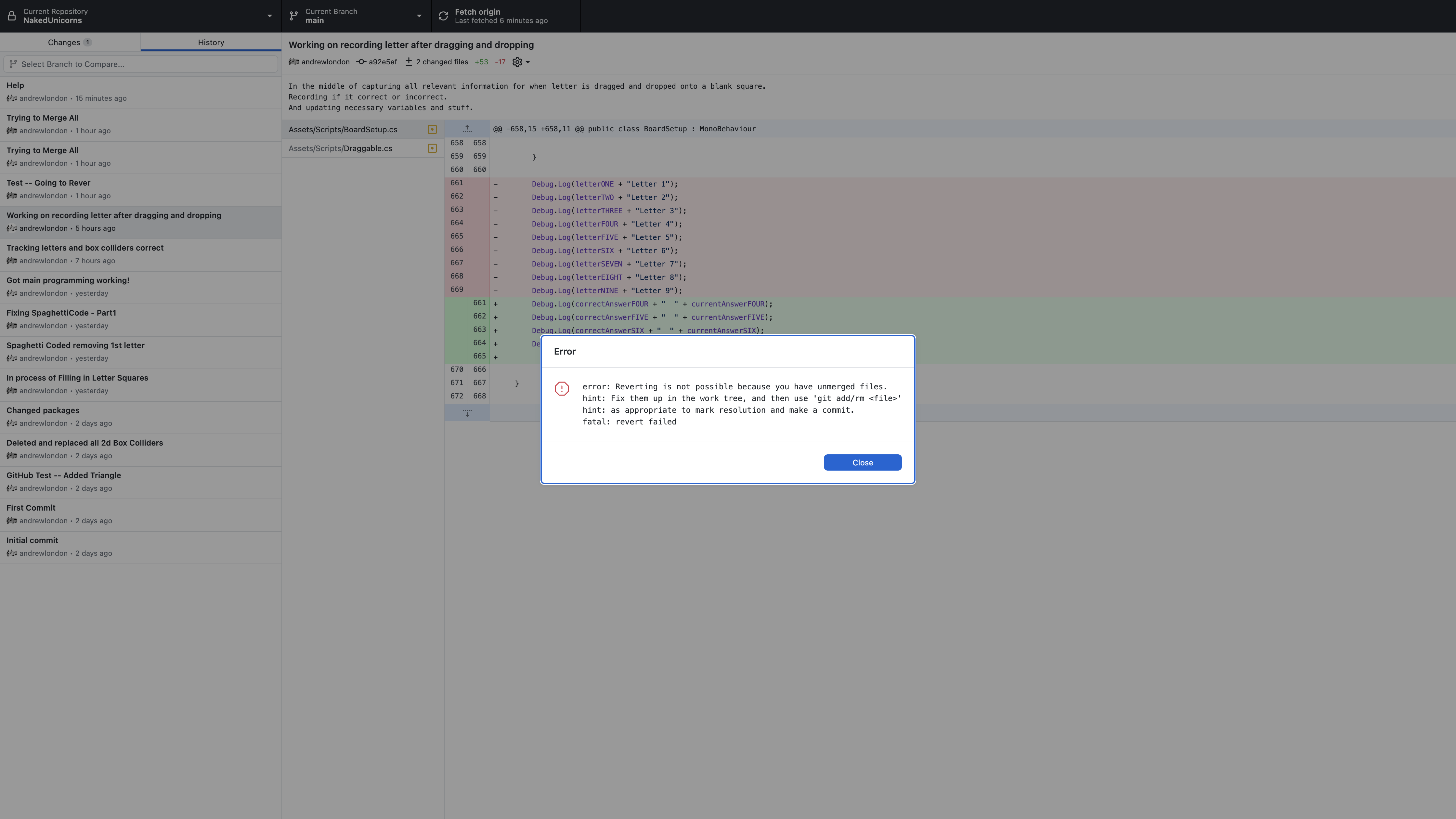The image size is (1456, 819).
Task: Click the 2 changed files link
Action: click(441, 62)
